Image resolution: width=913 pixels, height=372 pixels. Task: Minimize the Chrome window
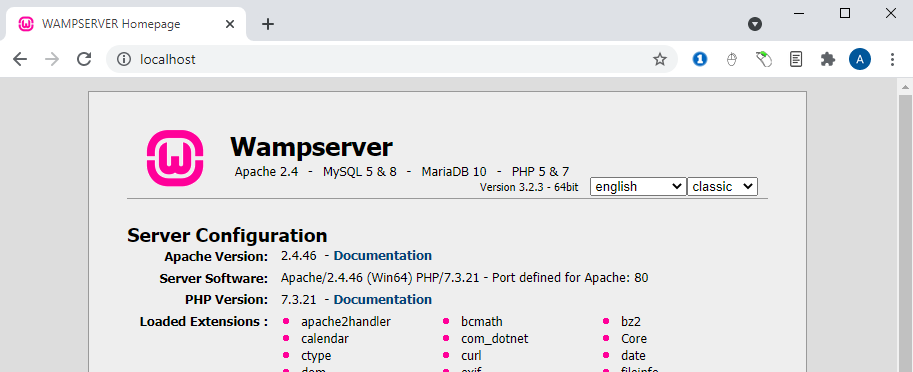[799, 13]
